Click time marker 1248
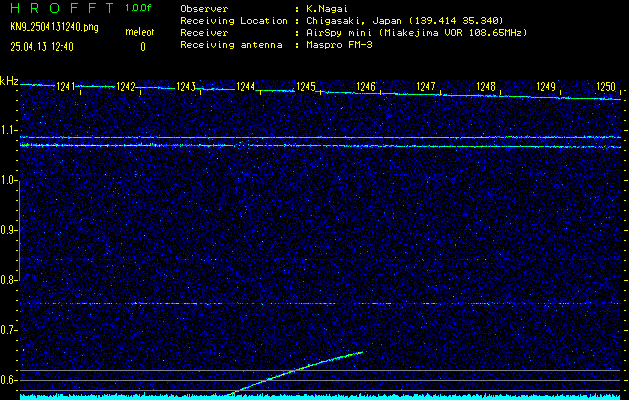Image resolution: width=629 pixels, height=400 pixels. point(486,86)
